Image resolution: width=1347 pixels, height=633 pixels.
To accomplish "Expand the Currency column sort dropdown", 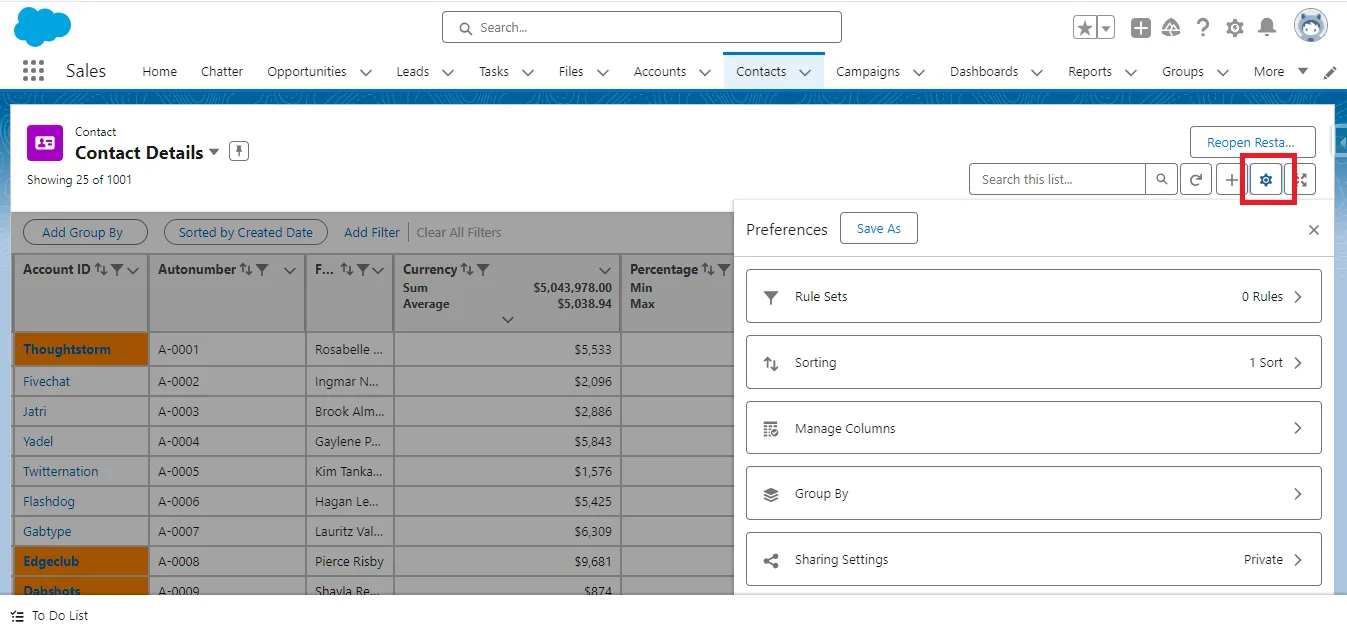I will point(603,269).
